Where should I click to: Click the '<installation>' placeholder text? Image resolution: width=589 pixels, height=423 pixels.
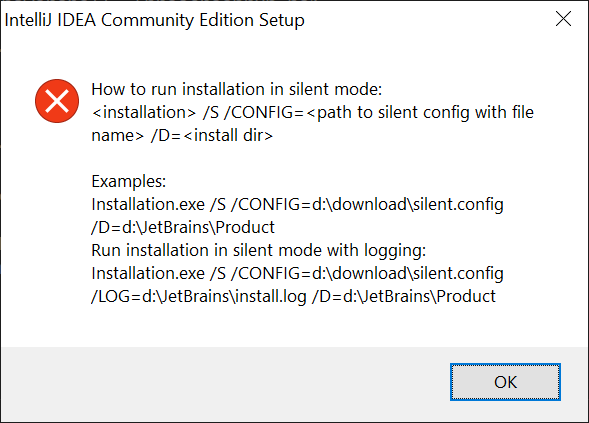pos(144,112)
